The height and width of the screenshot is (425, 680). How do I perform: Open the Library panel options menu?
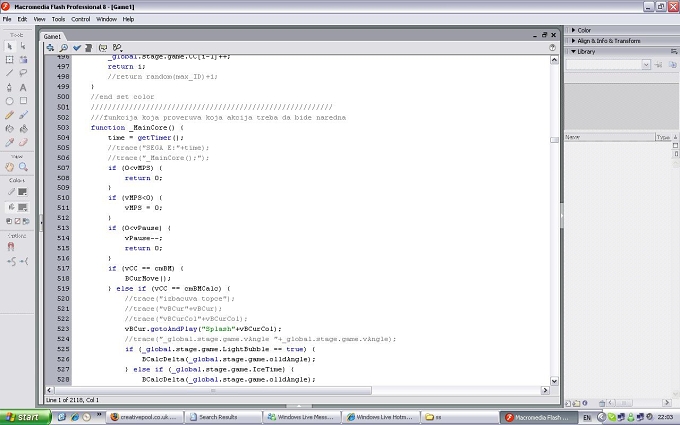point(674,51)
